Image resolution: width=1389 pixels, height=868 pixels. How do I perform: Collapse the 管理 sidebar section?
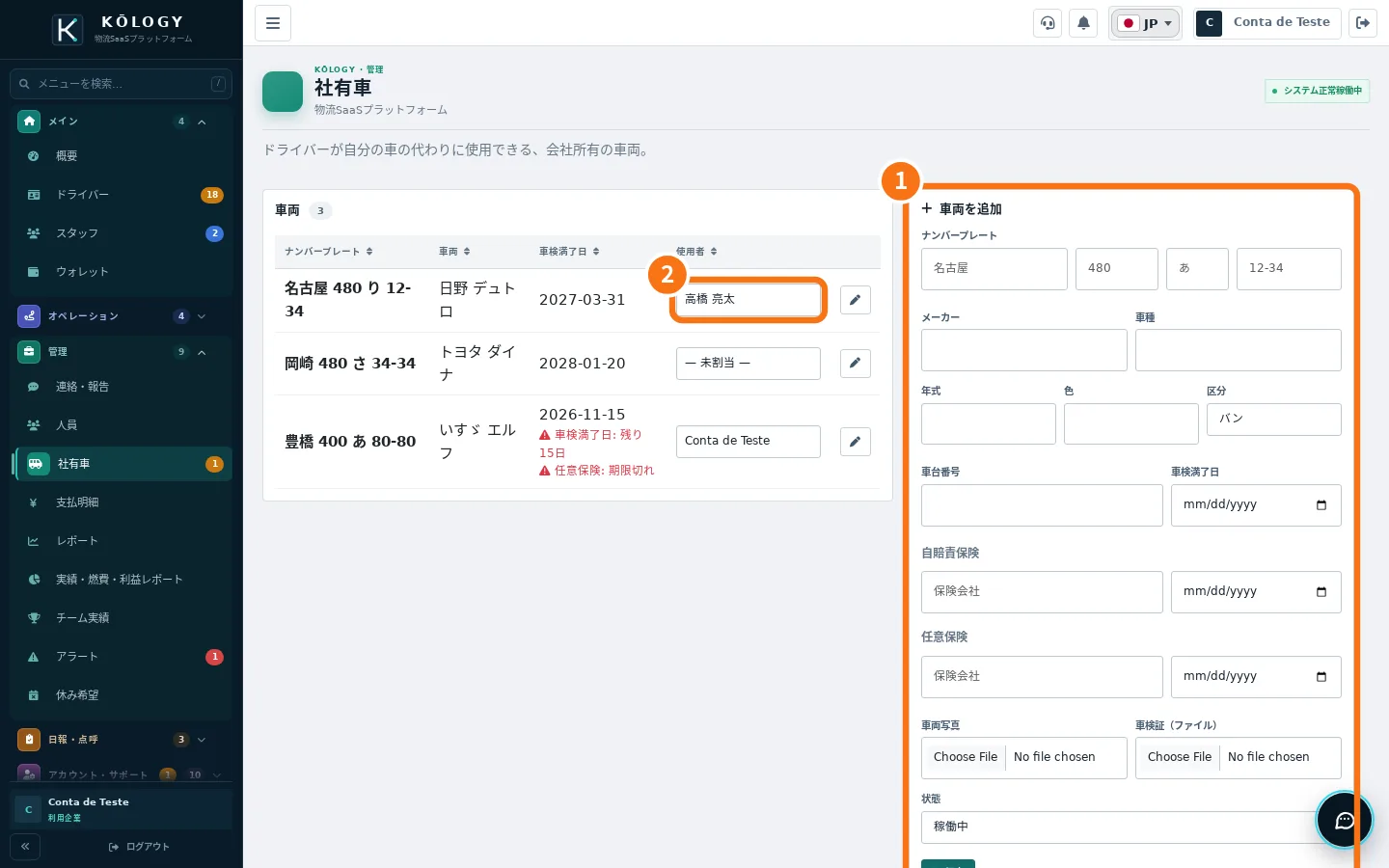pyautogui.click(x=121, y=352)
